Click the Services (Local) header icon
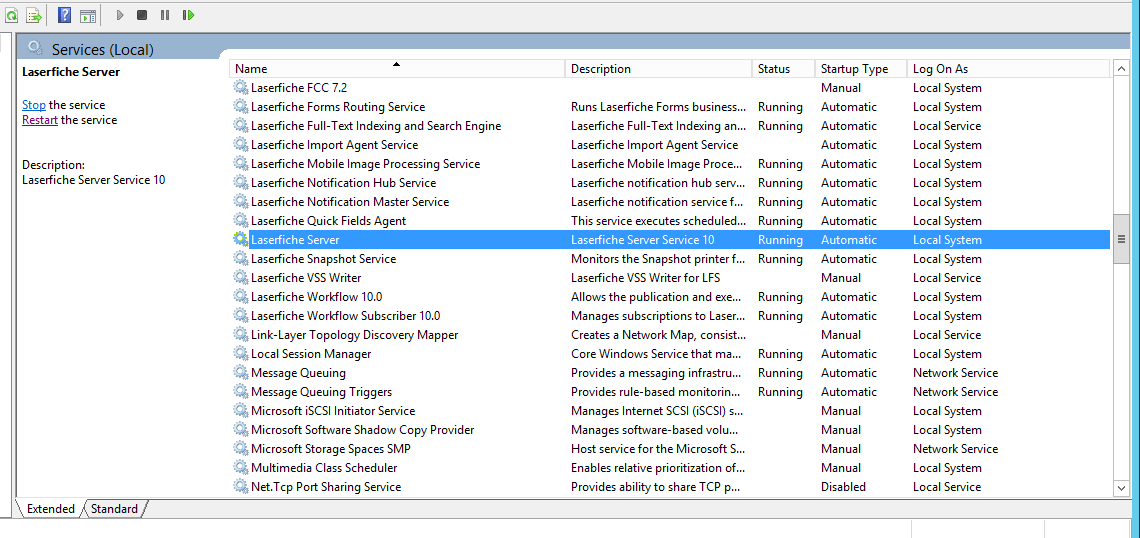Screen dimensions: 1140x538 [x=34, y=48]
